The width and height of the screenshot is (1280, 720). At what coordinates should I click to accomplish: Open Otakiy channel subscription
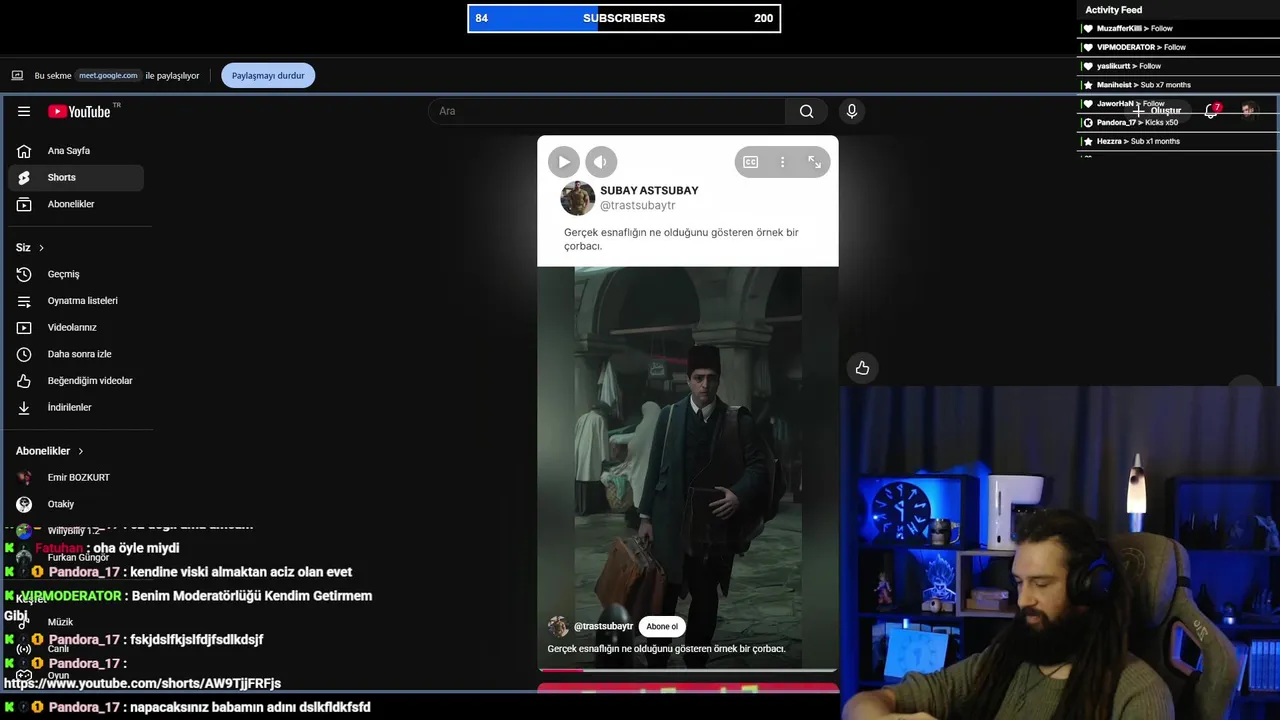pyautogui.click(x=76, y=504)
